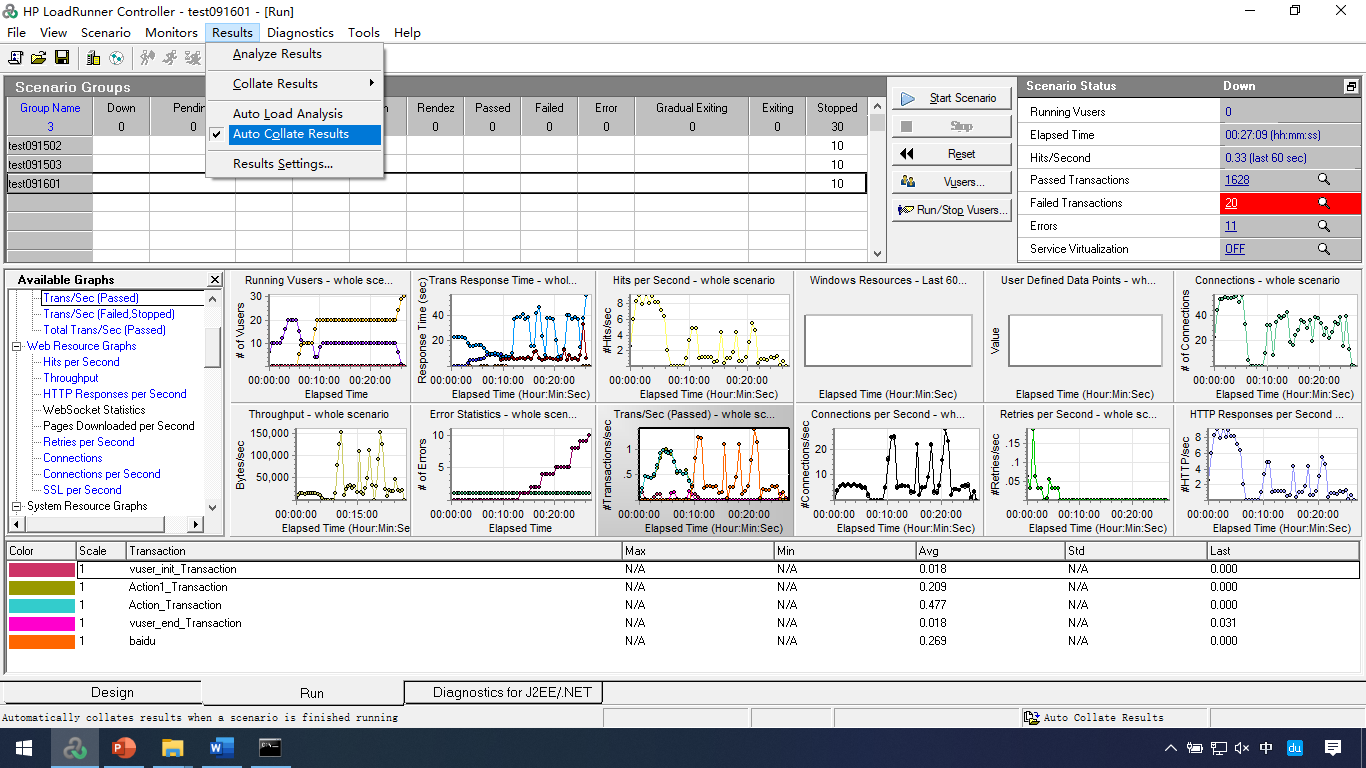Viewport: 1366px width, 768px height.
Task: Collapse the System Resource Graphs tree node
Action: point(17,506)
